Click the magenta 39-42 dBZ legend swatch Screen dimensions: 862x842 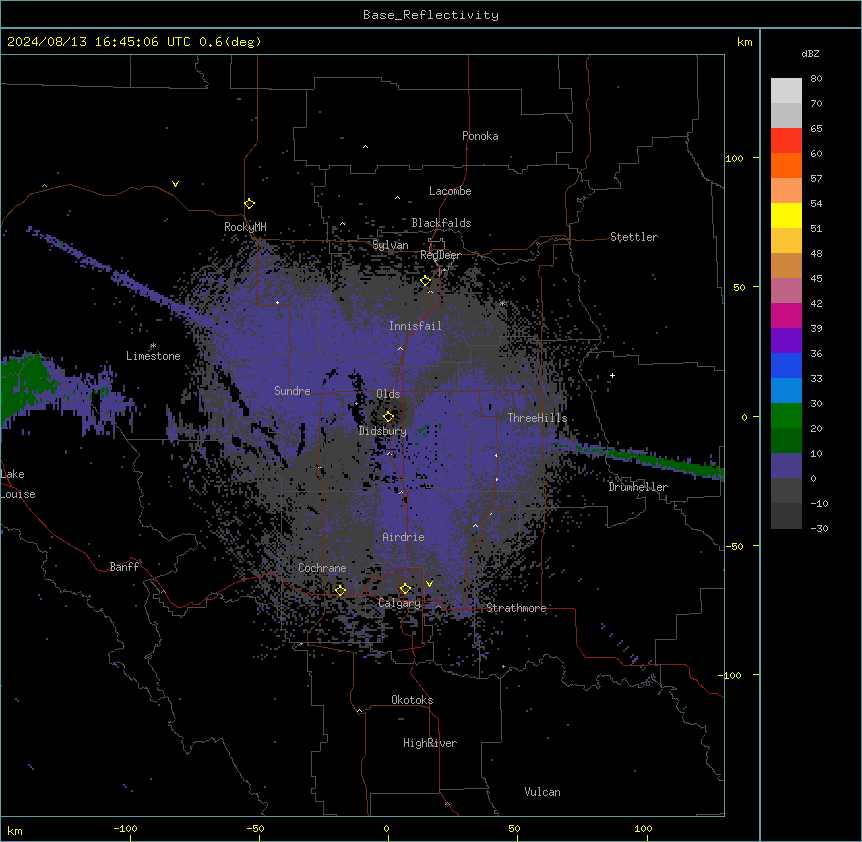[786, 315]
